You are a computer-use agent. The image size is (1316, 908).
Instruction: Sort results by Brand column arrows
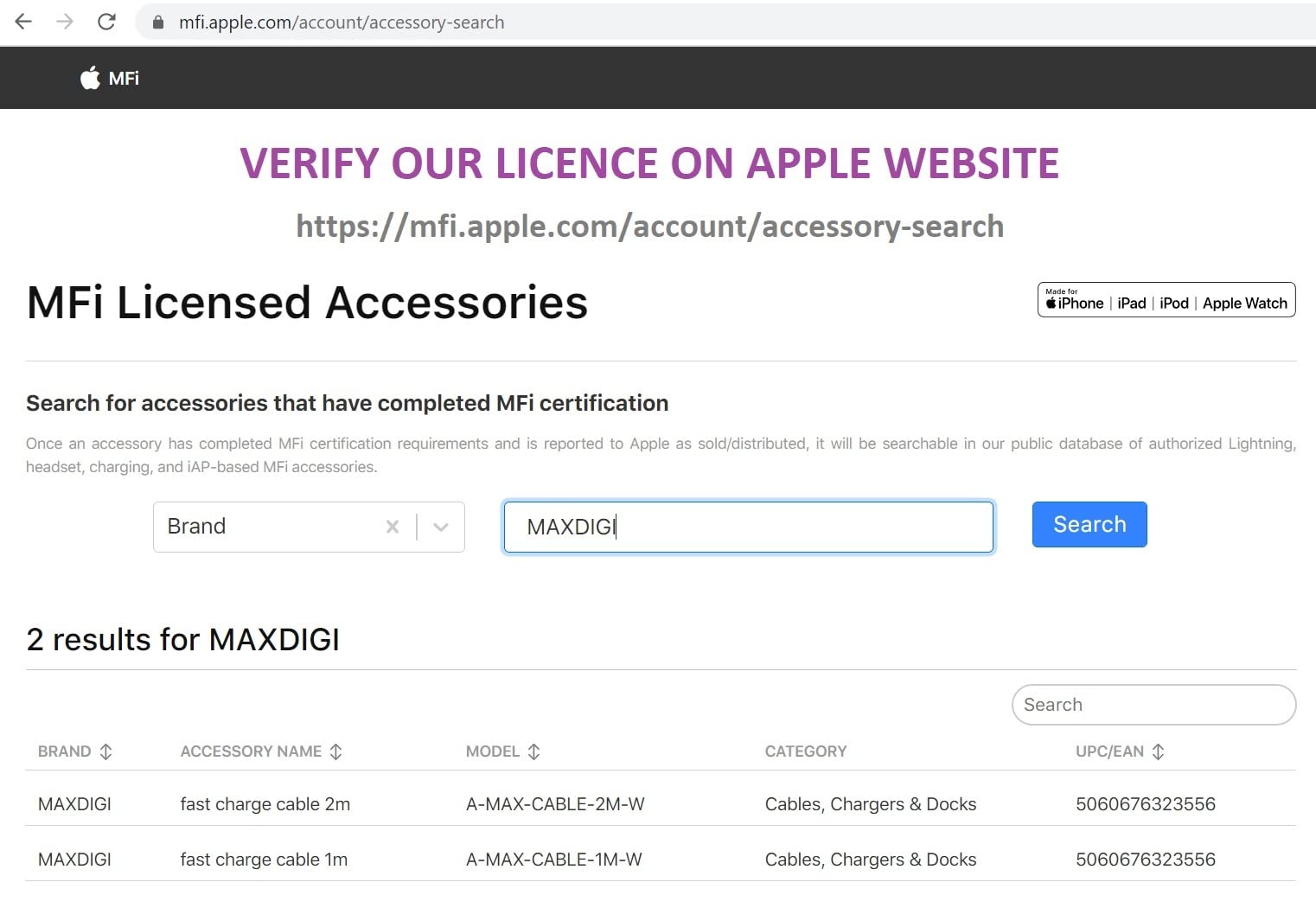106,751
